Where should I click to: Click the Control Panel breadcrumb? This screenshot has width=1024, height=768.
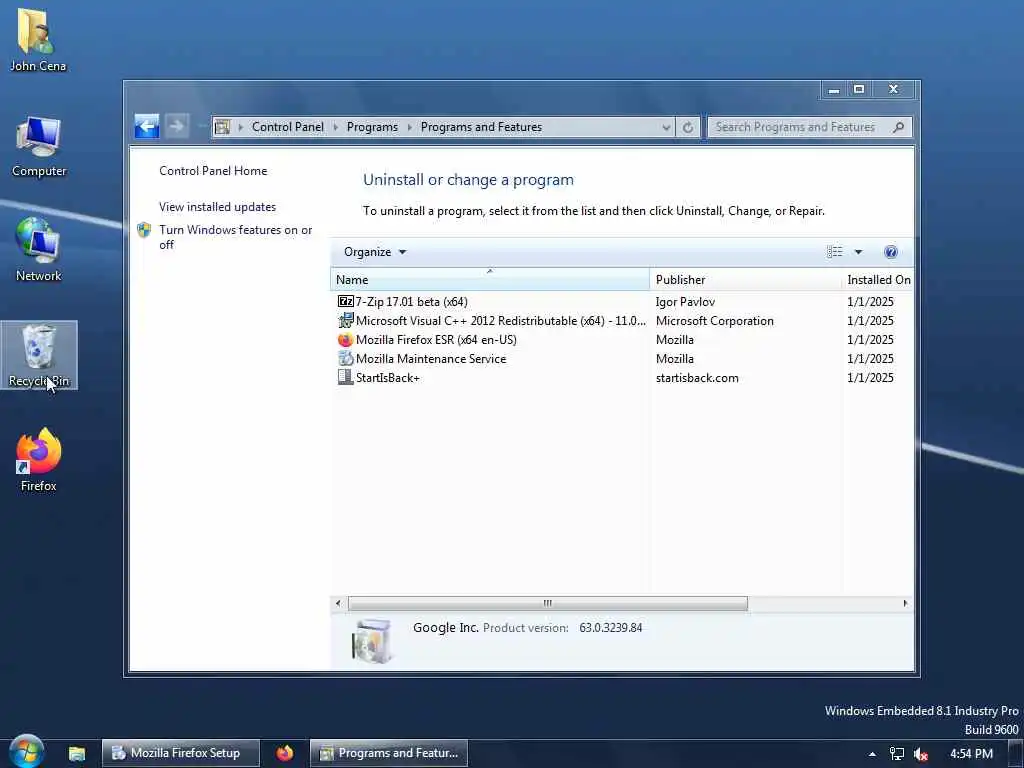pyautogui.click(x=288, y=127)
